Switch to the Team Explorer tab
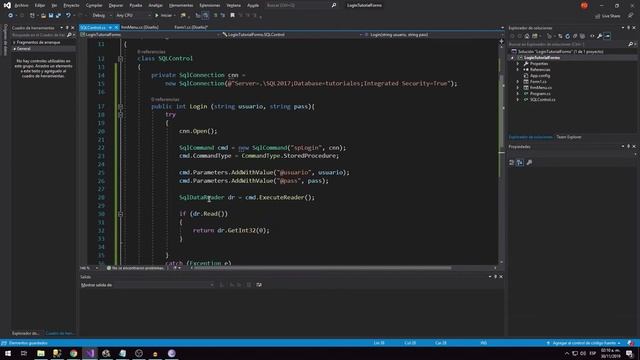The height and width of the screenshot is (360, 640). tap(569, 137)
